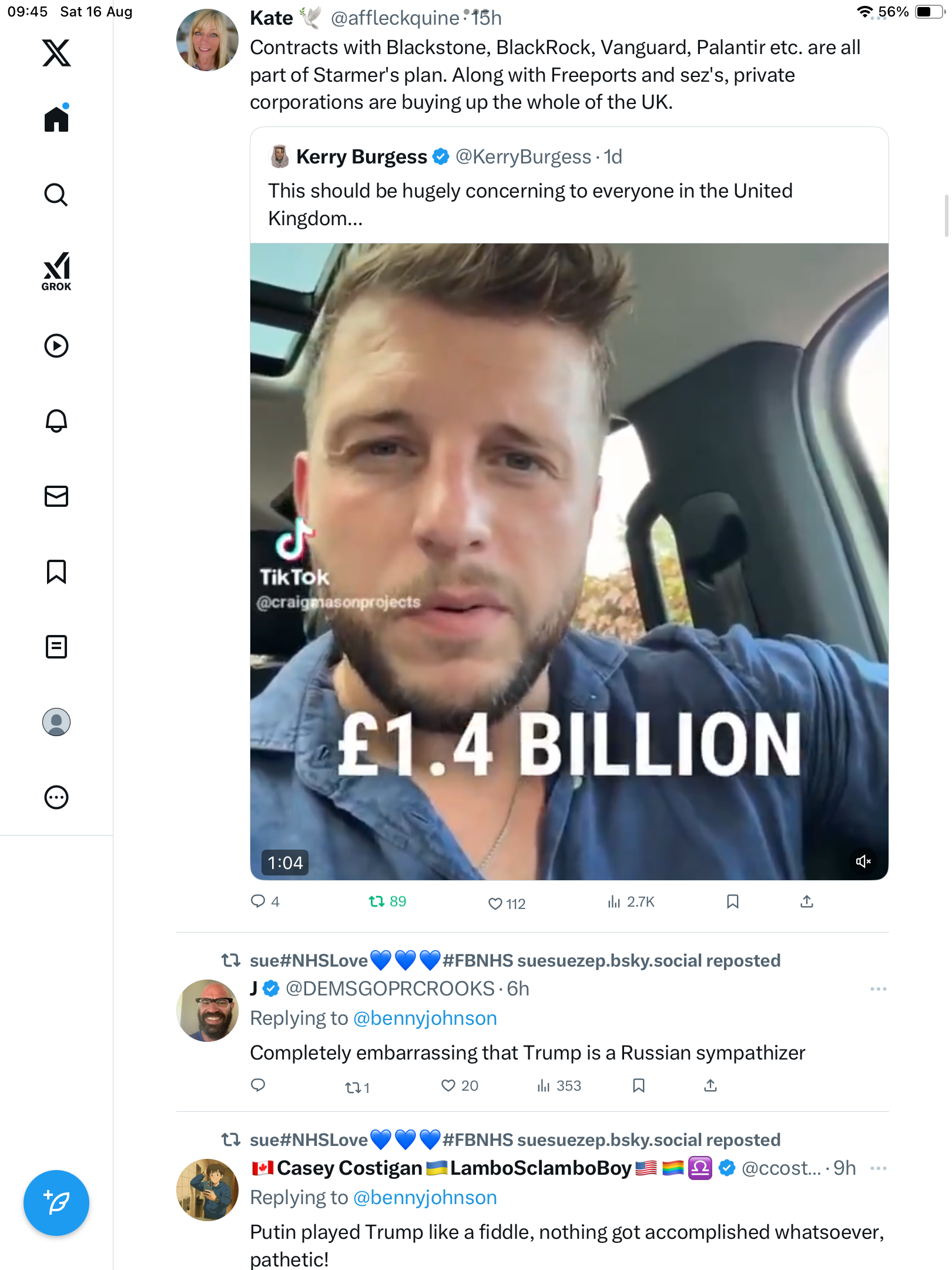Open Bookmarks in the sidebar
Image resolution: width=952 pixels, height=1270 pixels.
(x=56, y=571)
